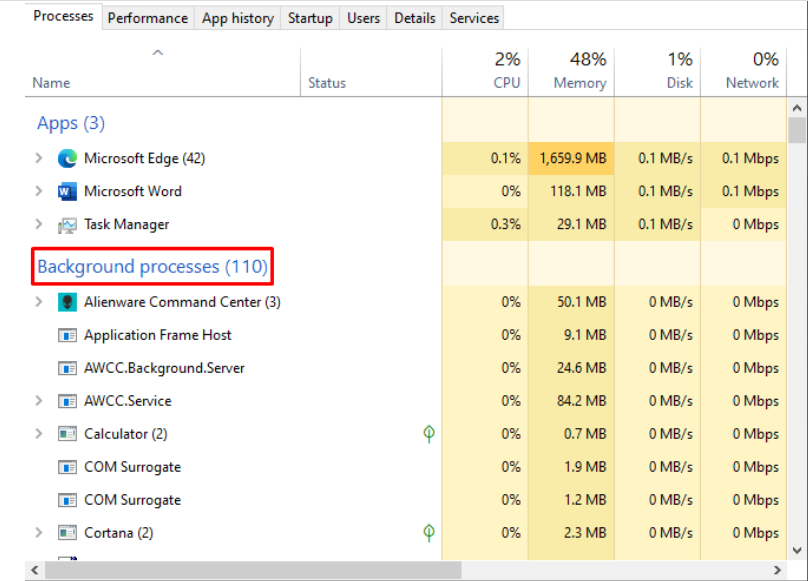
Task: Click the vertical scrollbar thumb
Action: (797, 130)
